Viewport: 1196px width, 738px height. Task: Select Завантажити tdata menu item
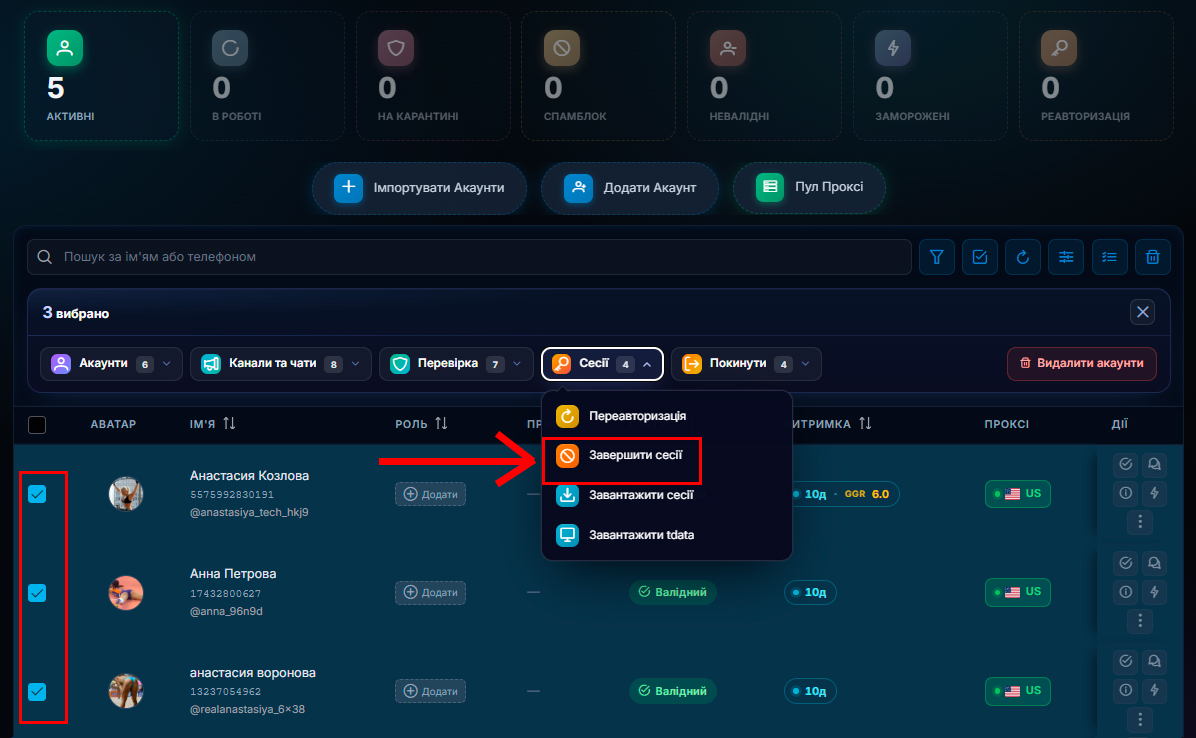click(667, 535)
